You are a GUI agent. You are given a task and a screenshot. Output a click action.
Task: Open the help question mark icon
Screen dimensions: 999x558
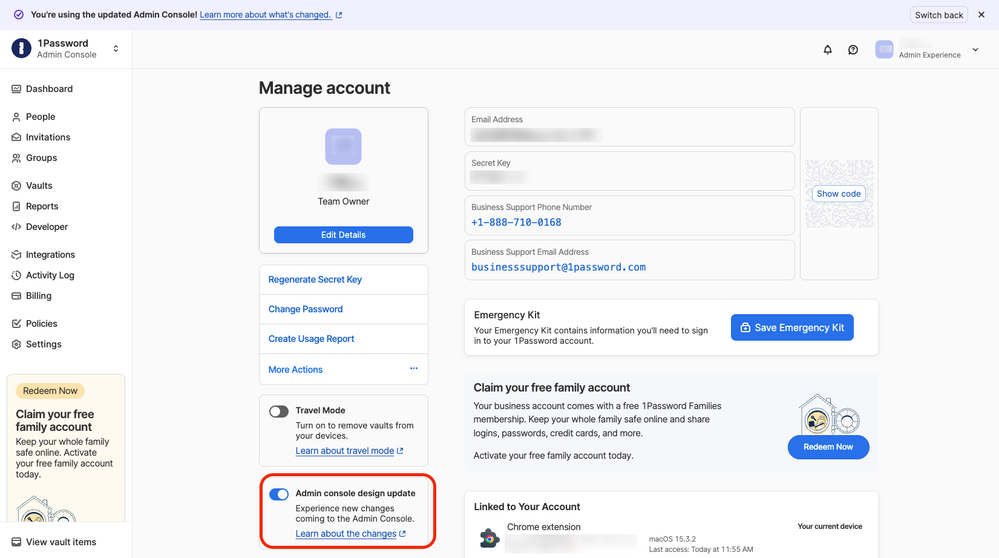point(853,50)
